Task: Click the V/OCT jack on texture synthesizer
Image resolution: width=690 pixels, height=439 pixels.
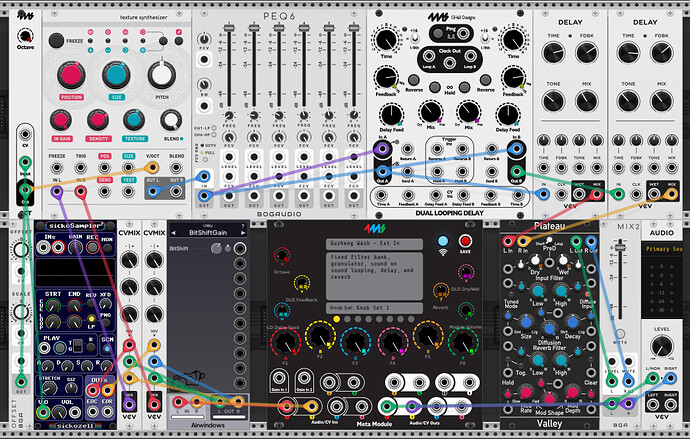Action: point(152,168)
